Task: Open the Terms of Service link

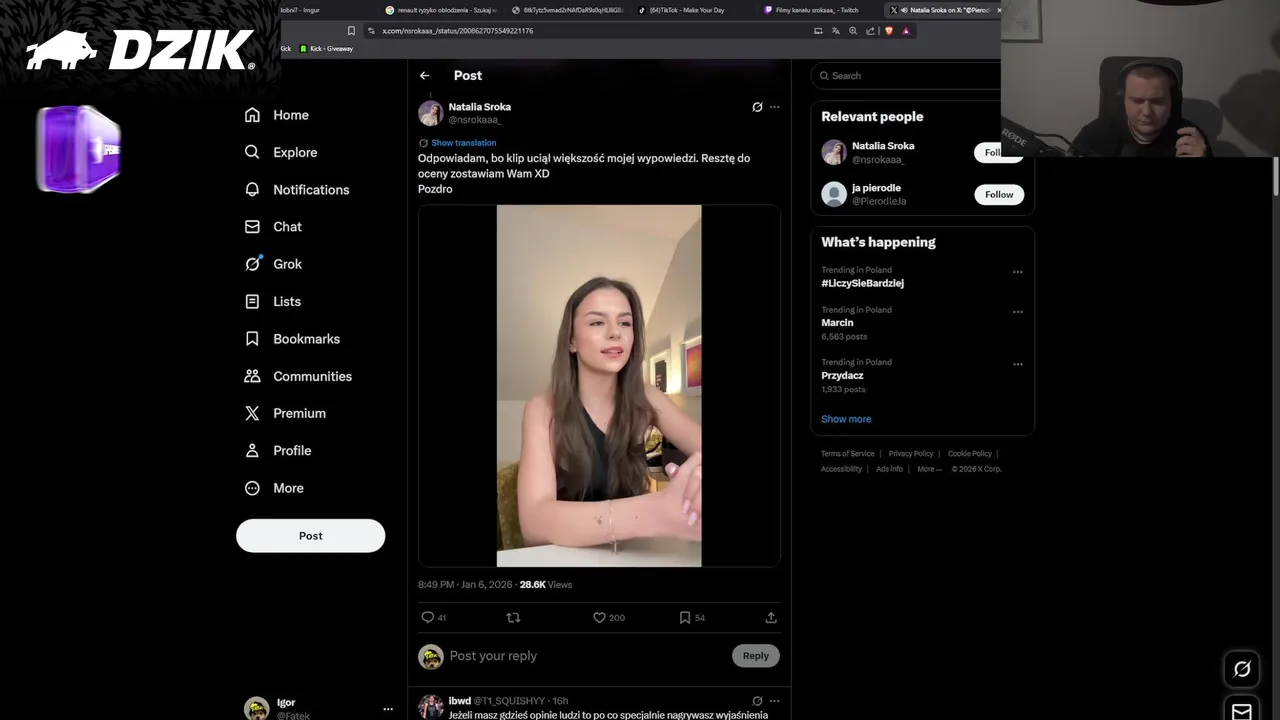Action: point(848,454)
